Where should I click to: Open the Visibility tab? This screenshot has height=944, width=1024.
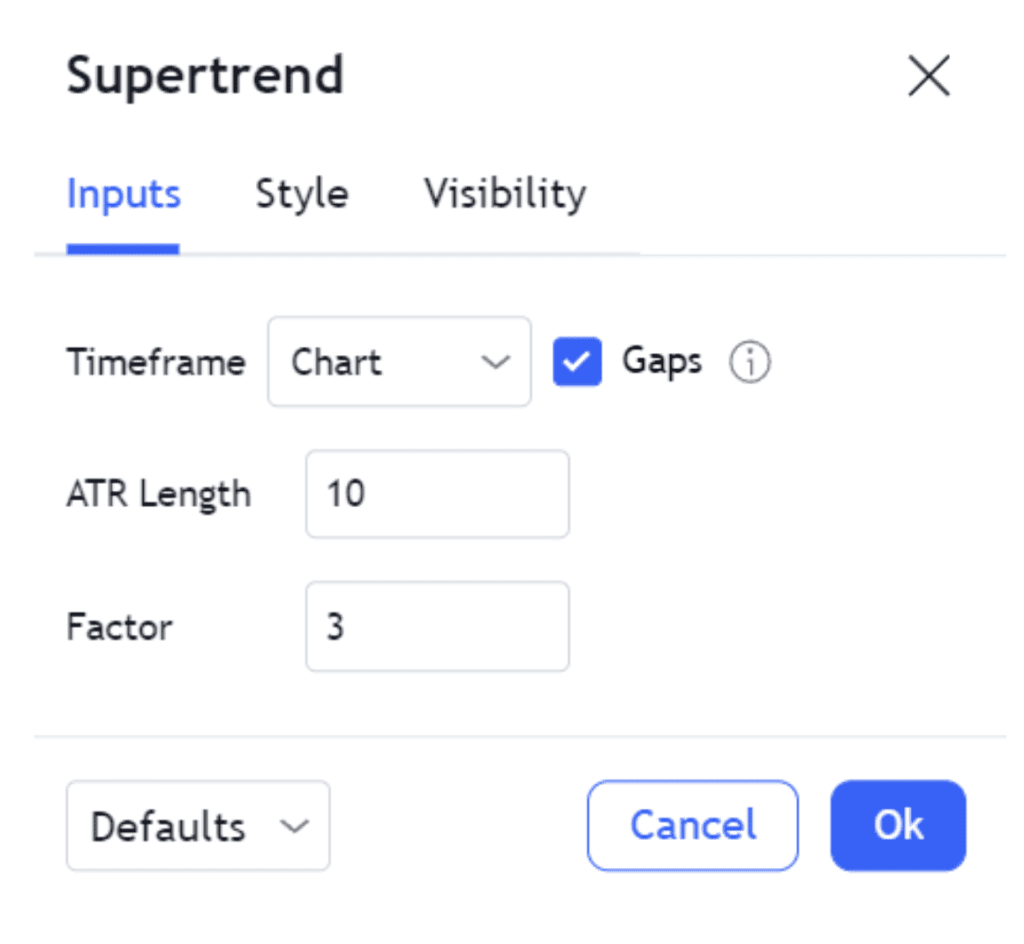pos(504,193)
